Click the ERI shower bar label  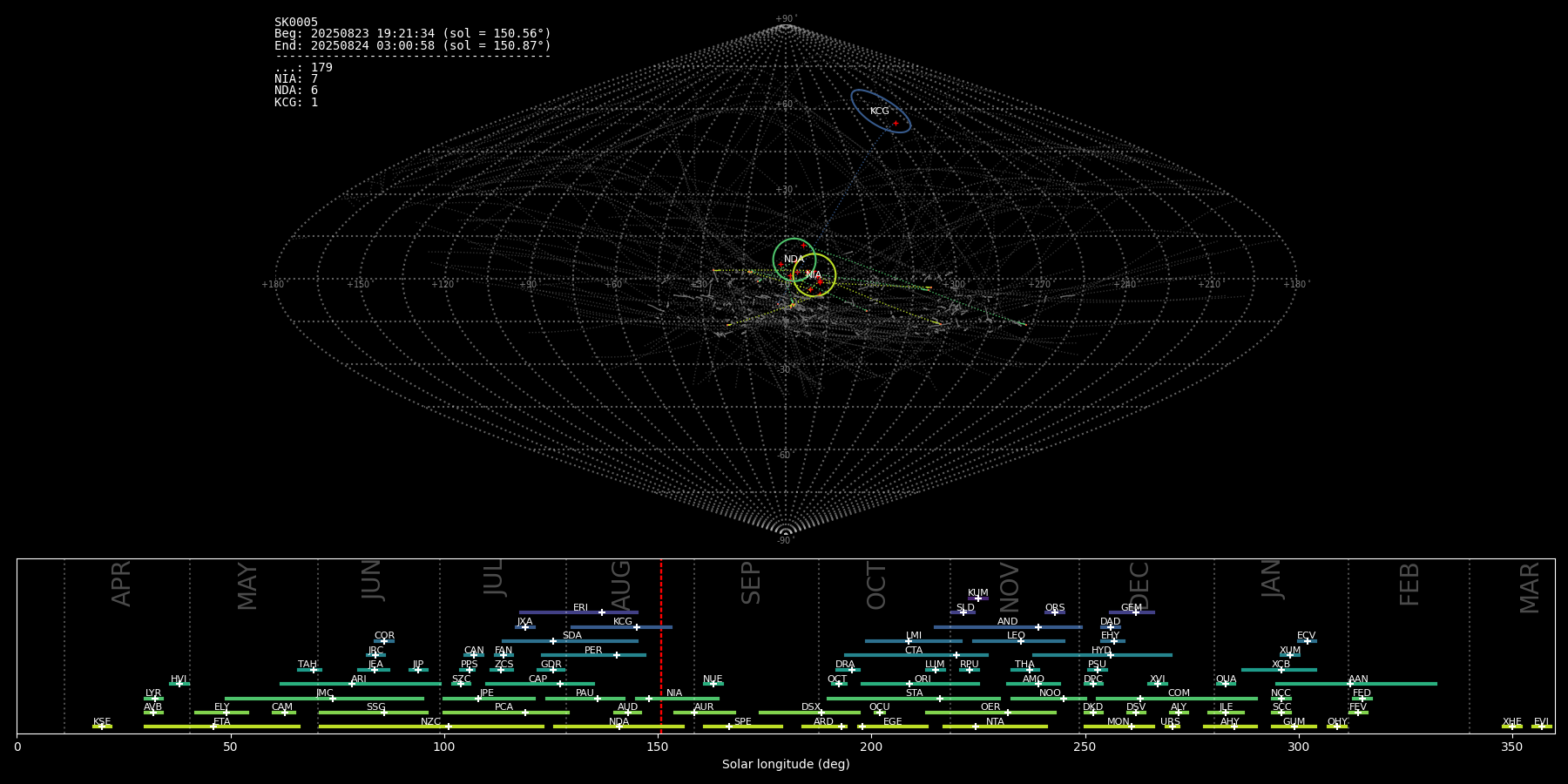tap(580, 608)
